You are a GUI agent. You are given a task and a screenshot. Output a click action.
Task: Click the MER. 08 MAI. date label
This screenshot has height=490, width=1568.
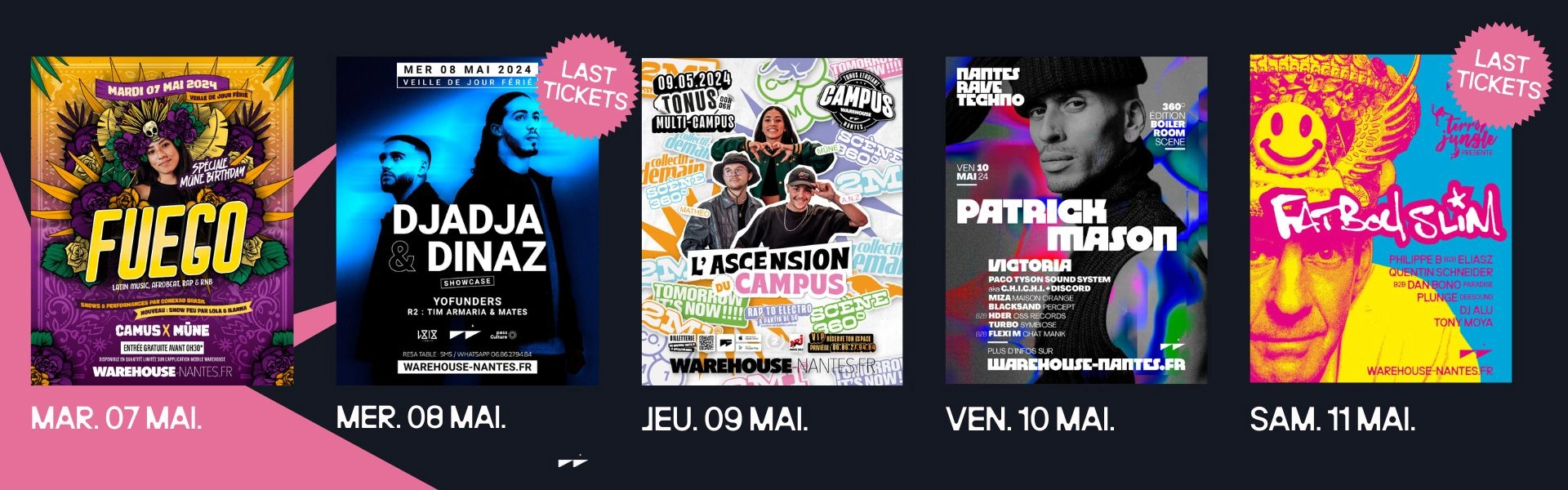[421, 418]
